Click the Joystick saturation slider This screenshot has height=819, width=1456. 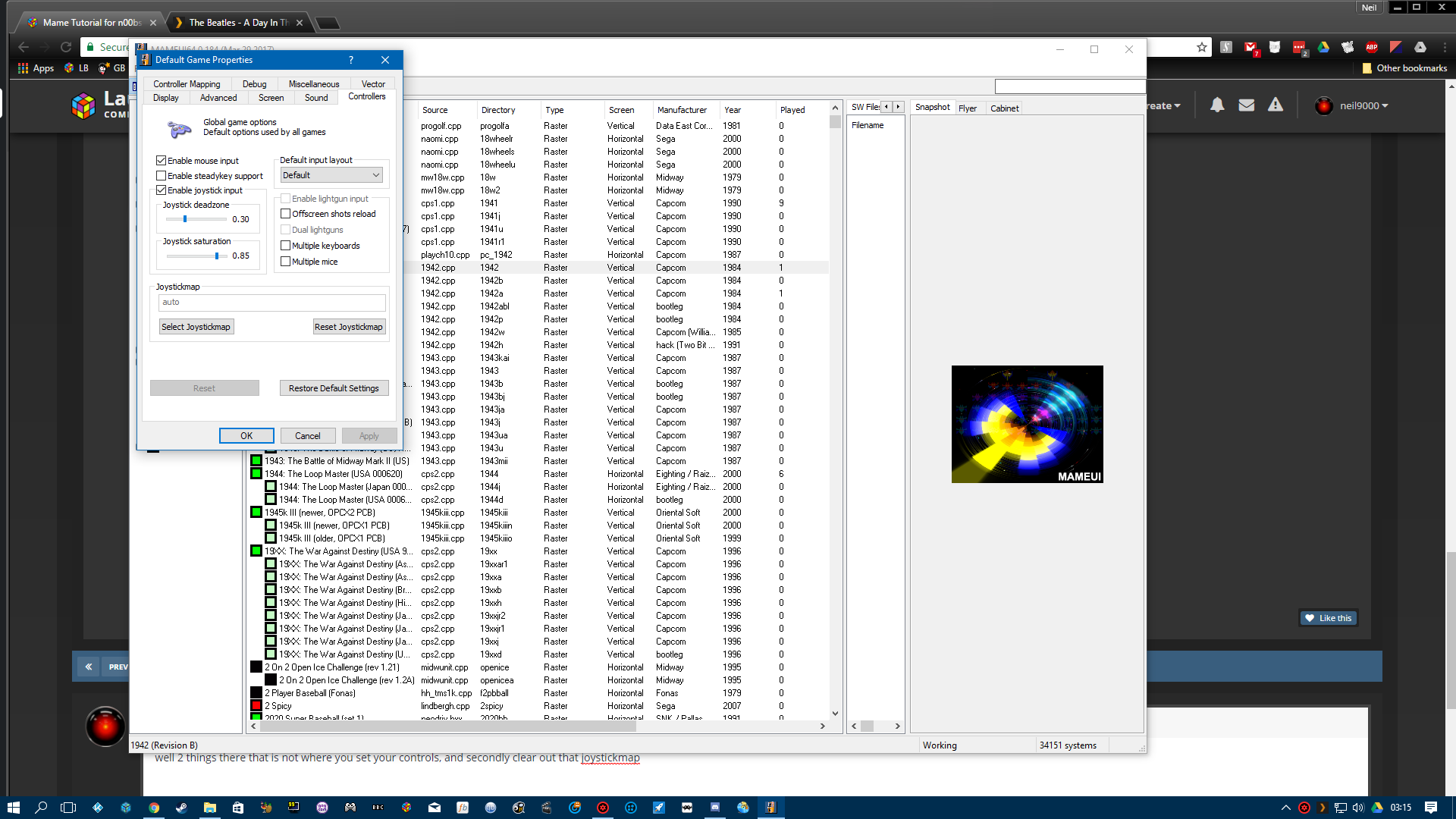196,256
